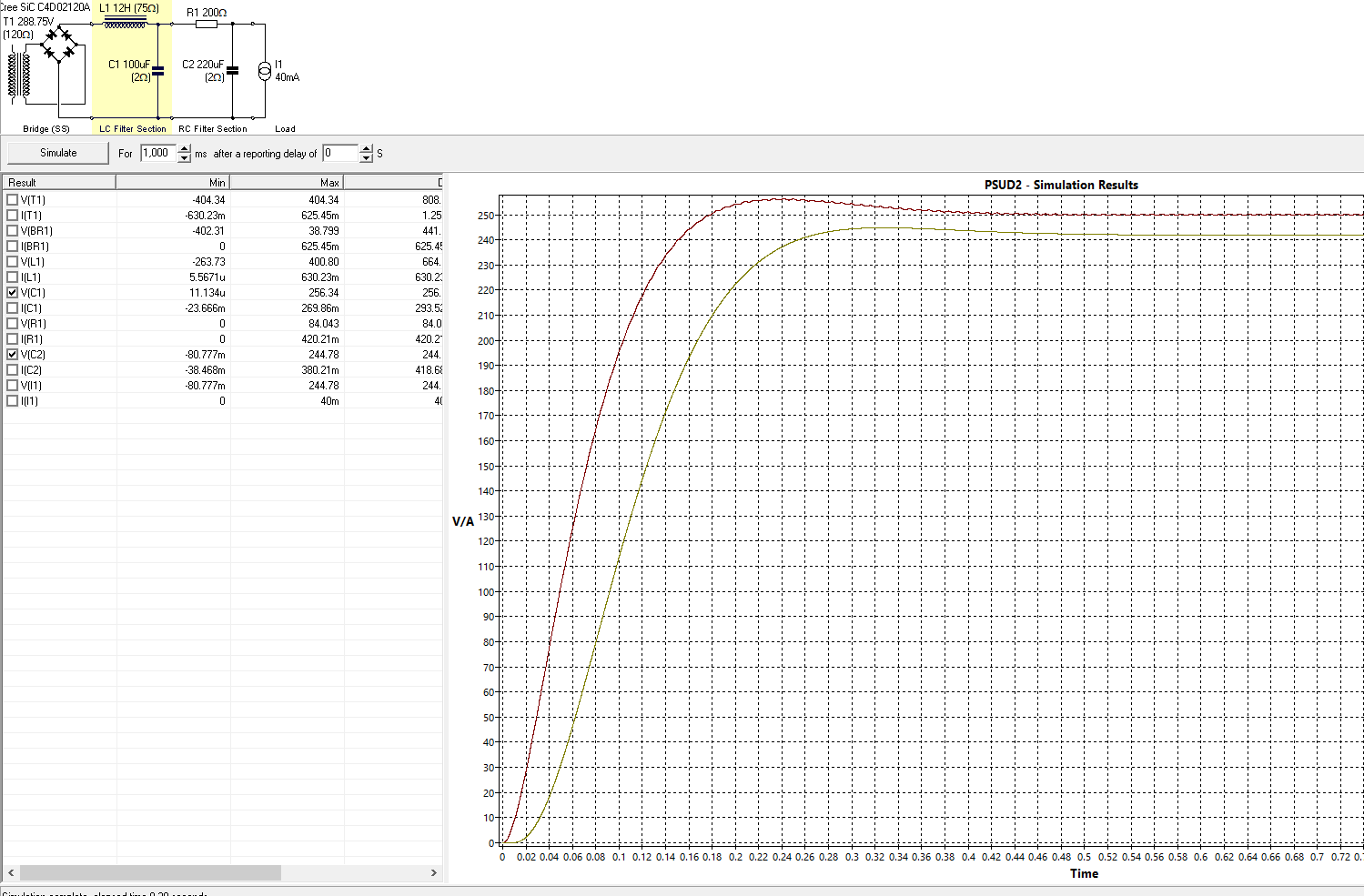
Task: Enable the I(T1) trace checkbox
Action: [12, 216]
